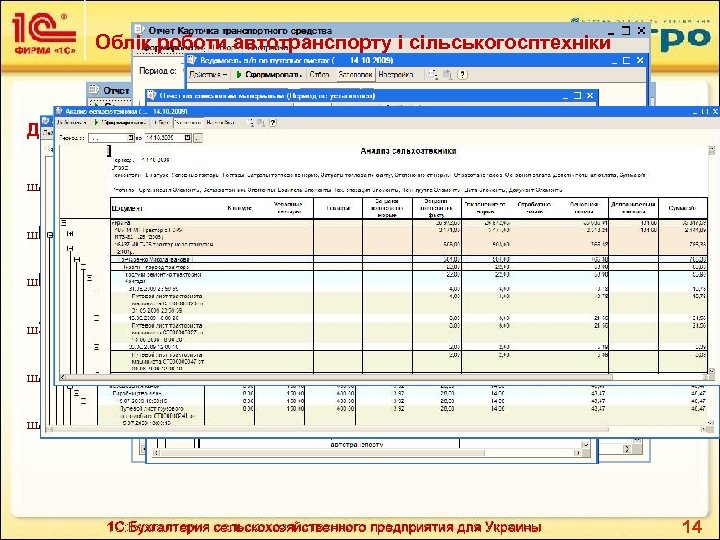Click save-settings icon after Настройка in Анализ сельхозтехники
720x540 pixels.
[x=250, y=123]
